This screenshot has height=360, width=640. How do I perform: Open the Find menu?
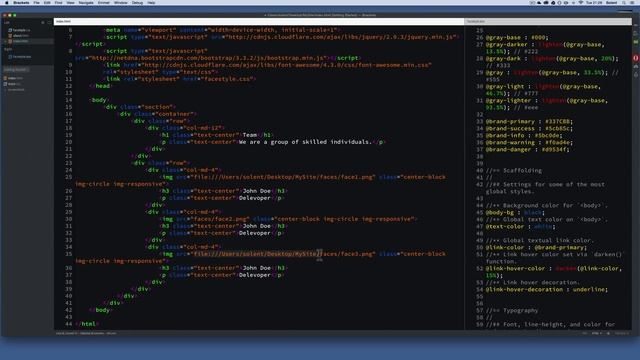59,3
